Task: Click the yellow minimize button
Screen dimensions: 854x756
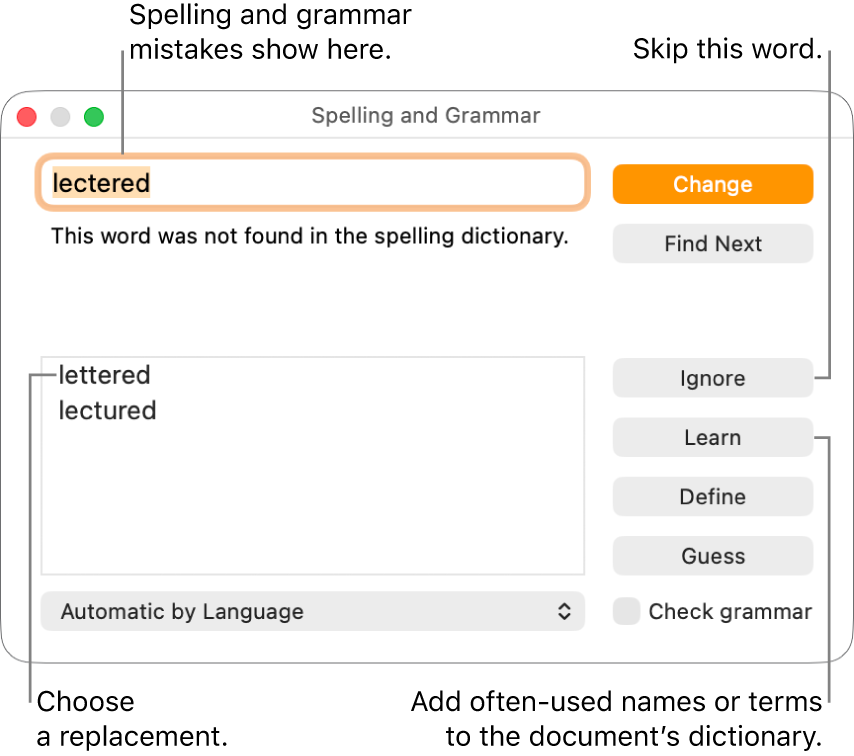Action: pyautogui.click(x=60, y=116)
